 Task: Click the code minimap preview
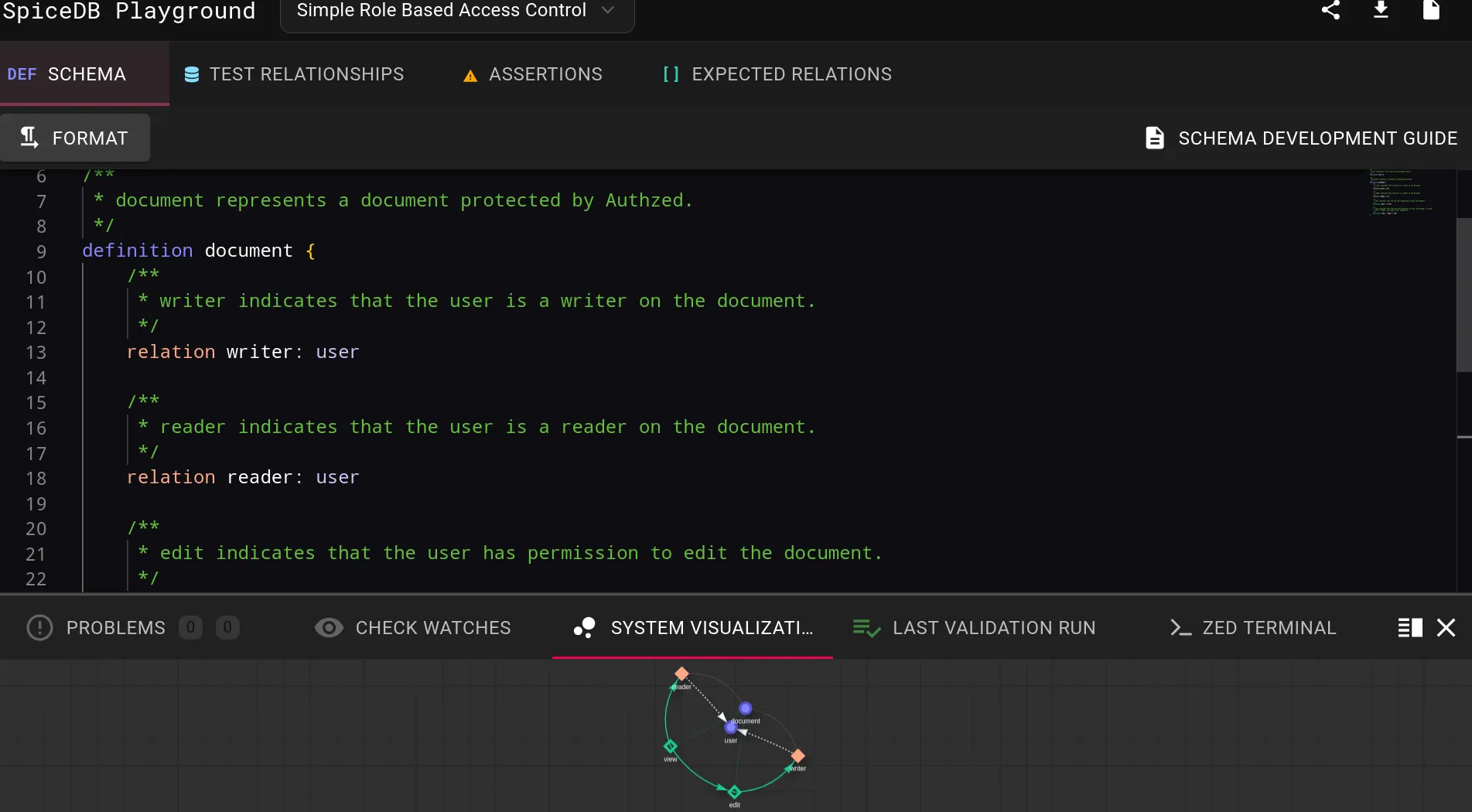(1402, 192)
